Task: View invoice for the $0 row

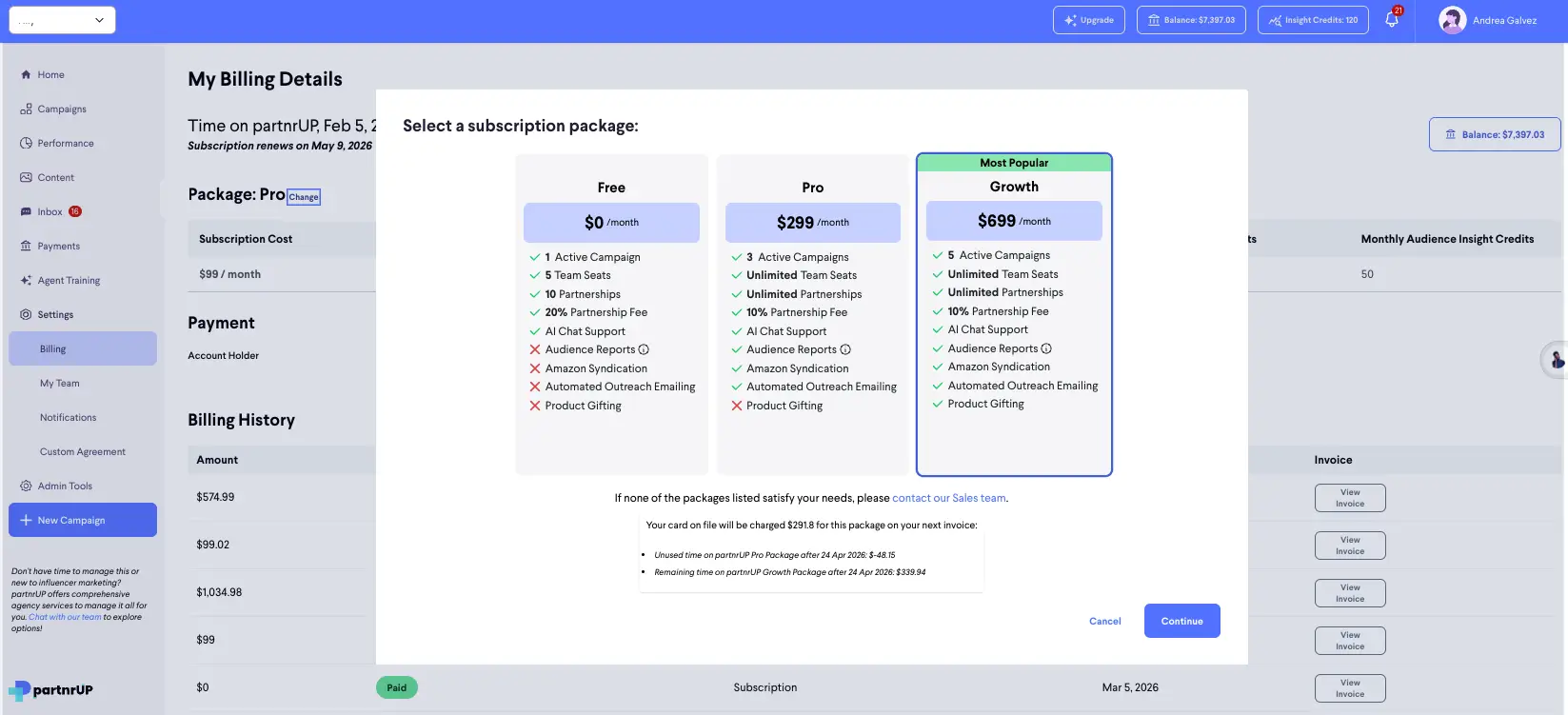Action: point(1350,688)
